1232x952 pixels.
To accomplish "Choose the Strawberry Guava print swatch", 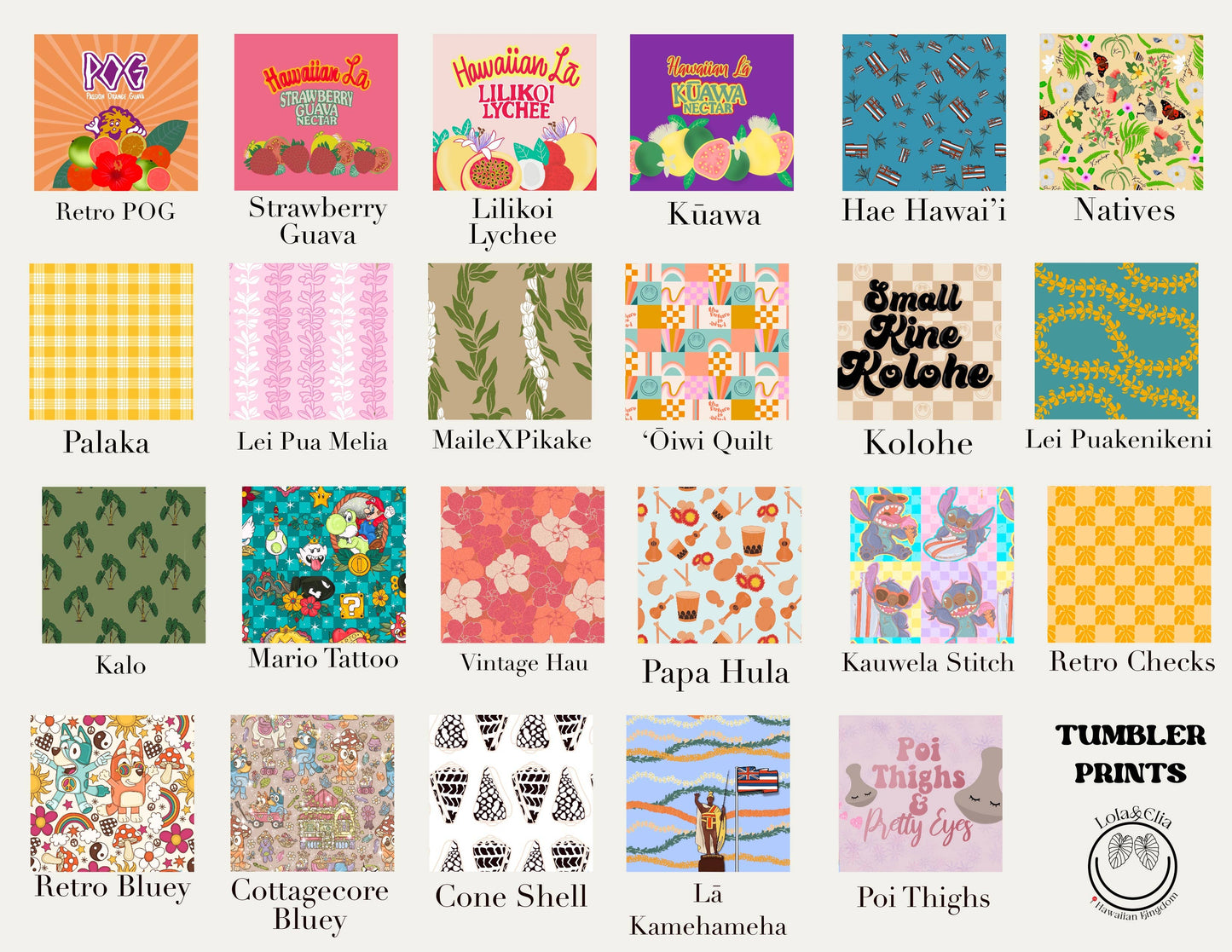I will point(316,113).
